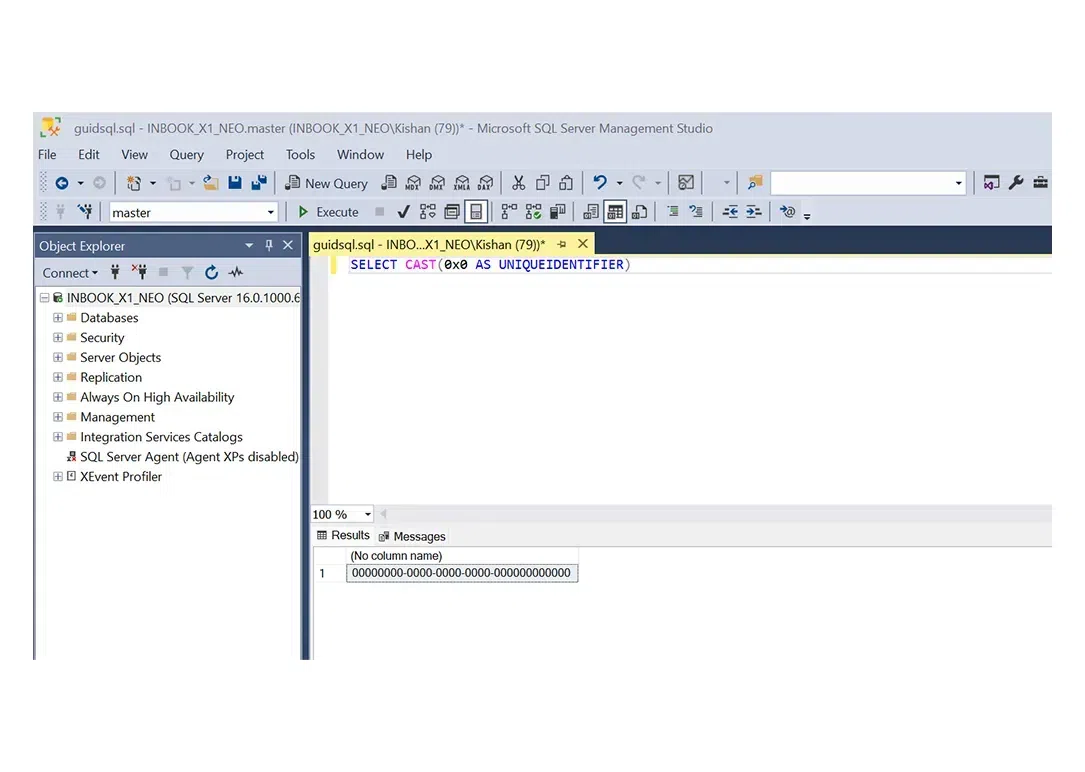1085x772 pixels.
Task: Switch to the Results tab
Action: coord(343,535)
